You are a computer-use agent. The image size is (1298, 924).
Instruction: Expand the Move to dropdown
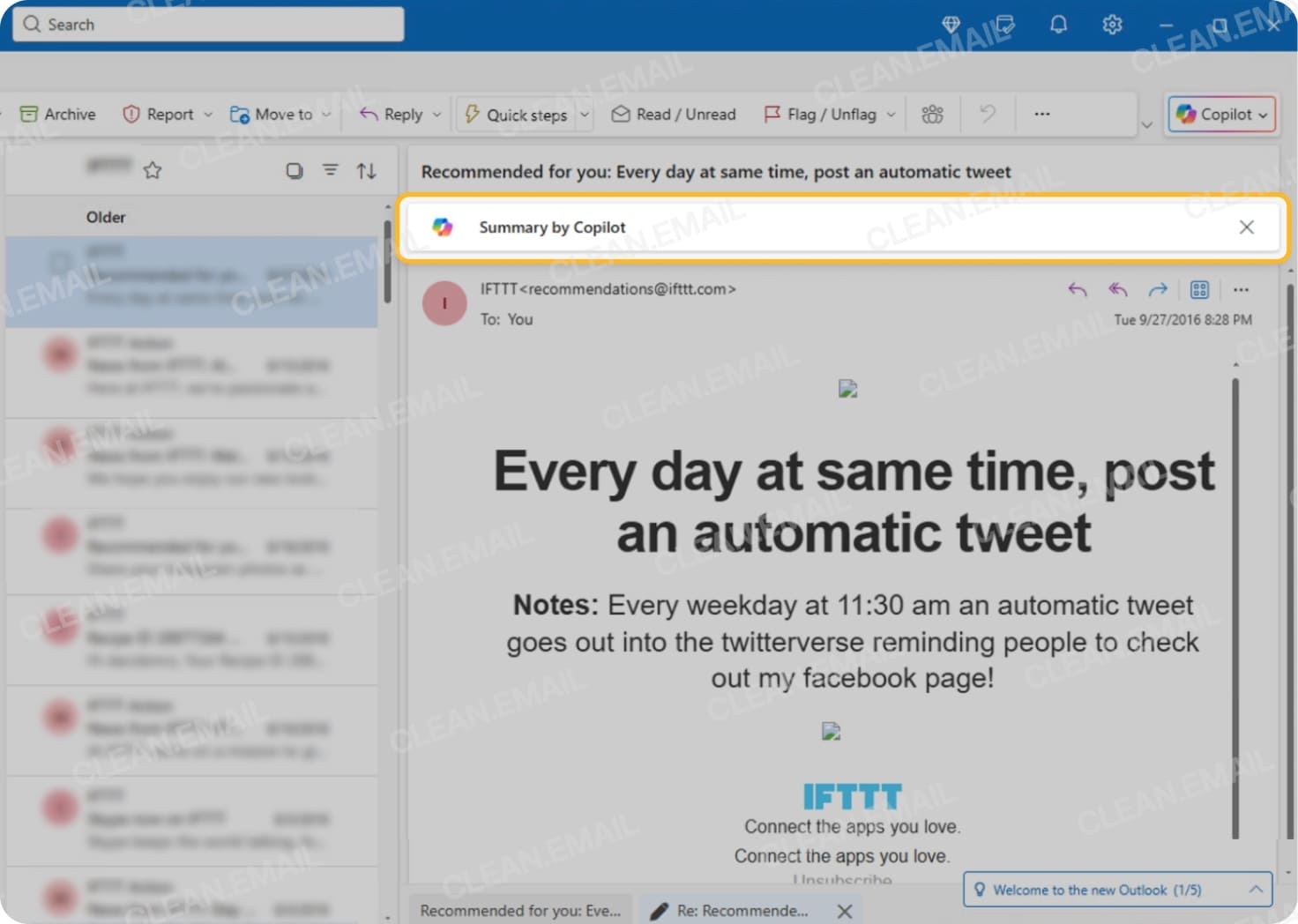pyautogui.click(x=326, y=115)
